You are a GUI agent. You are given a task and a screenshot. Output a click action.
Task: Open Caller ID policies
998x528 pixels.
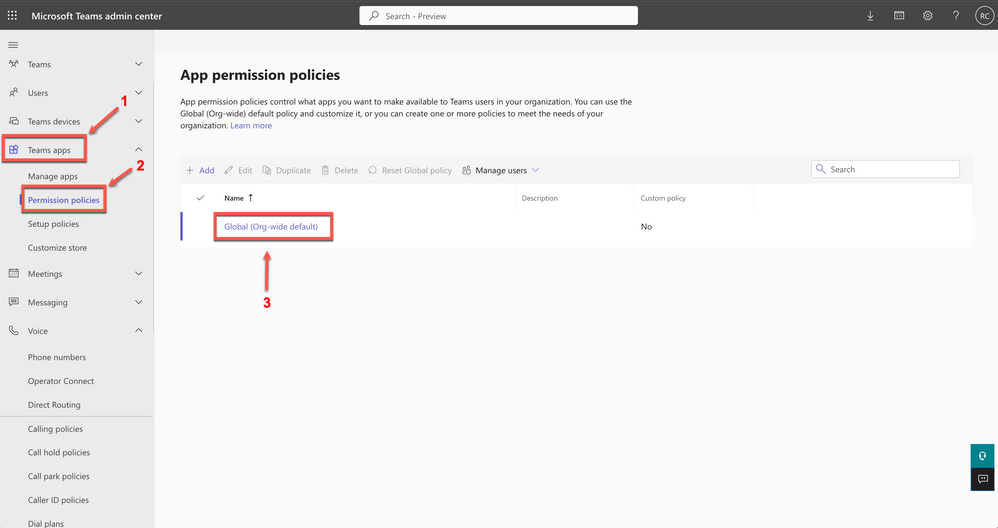click(58, 500)
